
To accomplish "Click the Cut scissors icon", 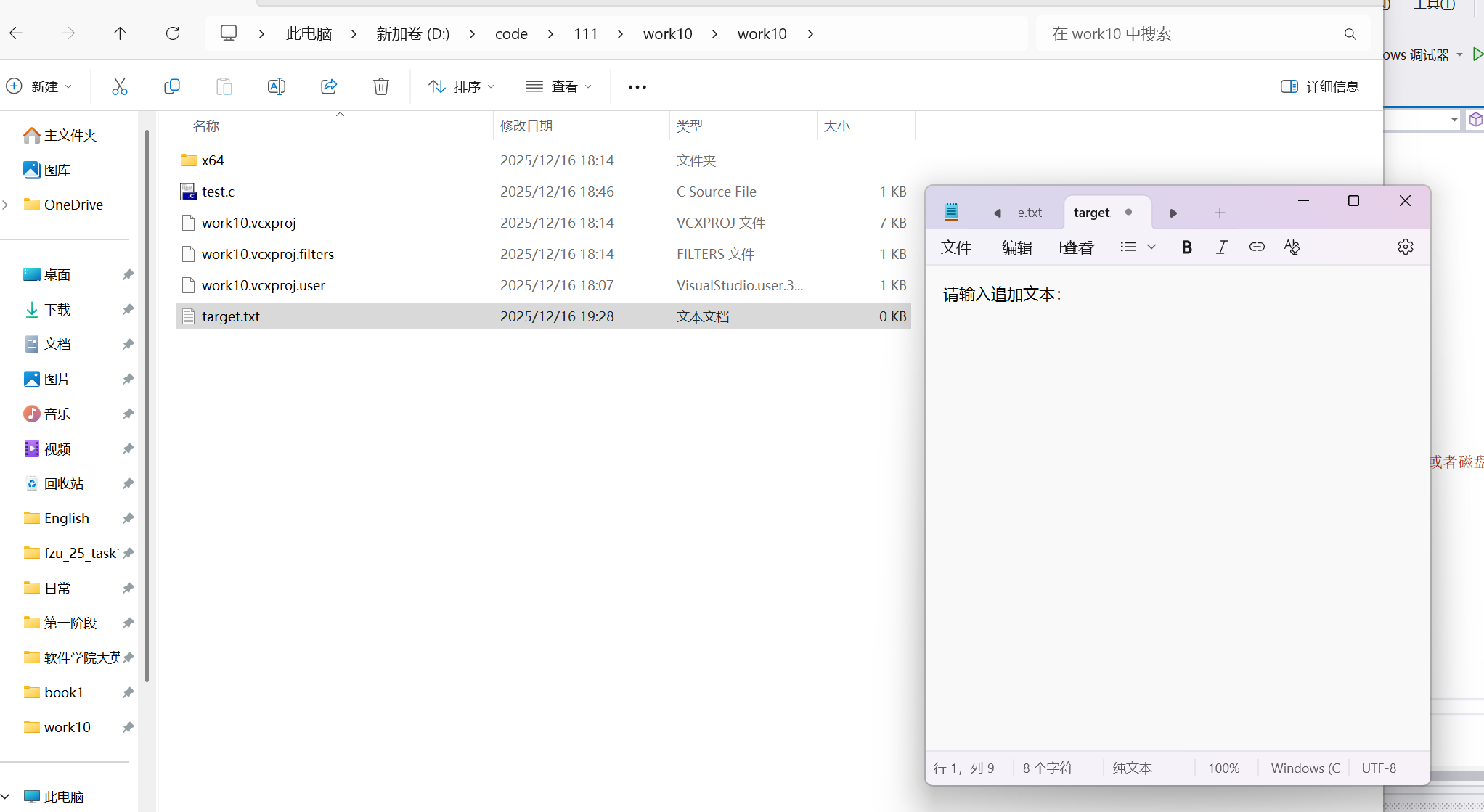I will pyautogui.click(x=120, y=86).
